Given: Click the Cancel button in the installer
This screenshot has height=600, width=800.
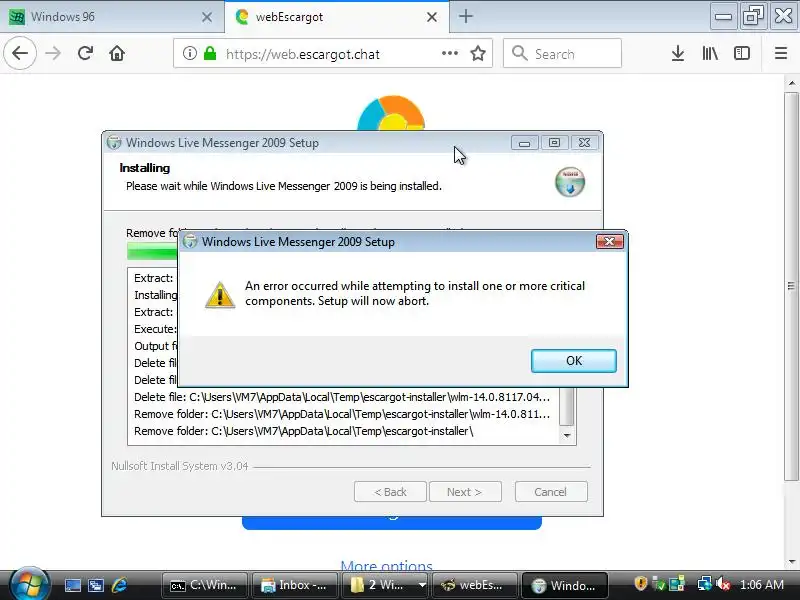Looking at the screenshot, I should click(551, 492).
